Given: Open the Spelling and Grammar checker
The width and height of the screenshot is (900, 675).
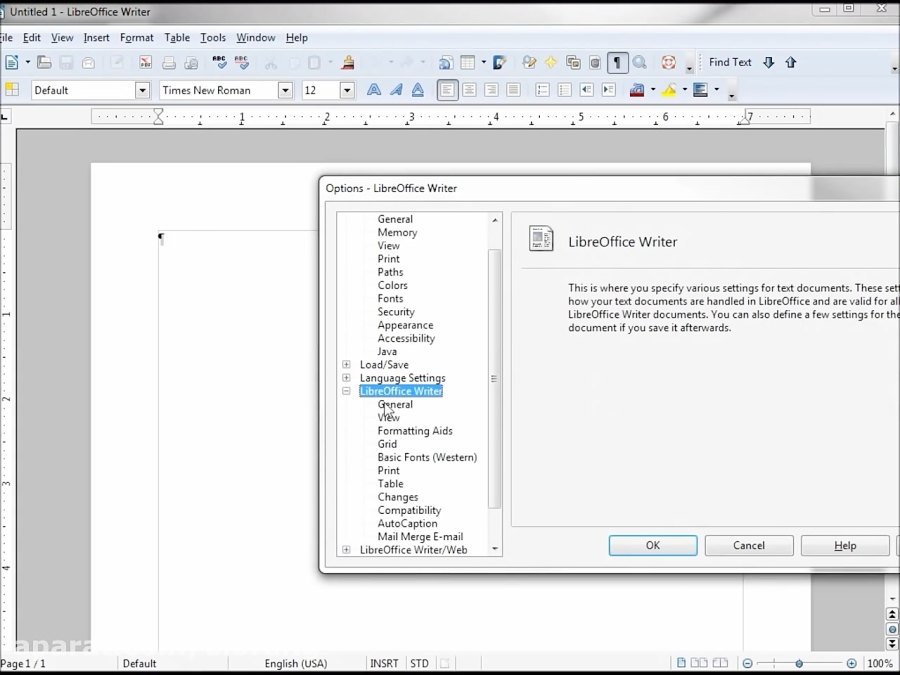Looking at the screenshot, I should pyautogui.click(x=220, y=62).
